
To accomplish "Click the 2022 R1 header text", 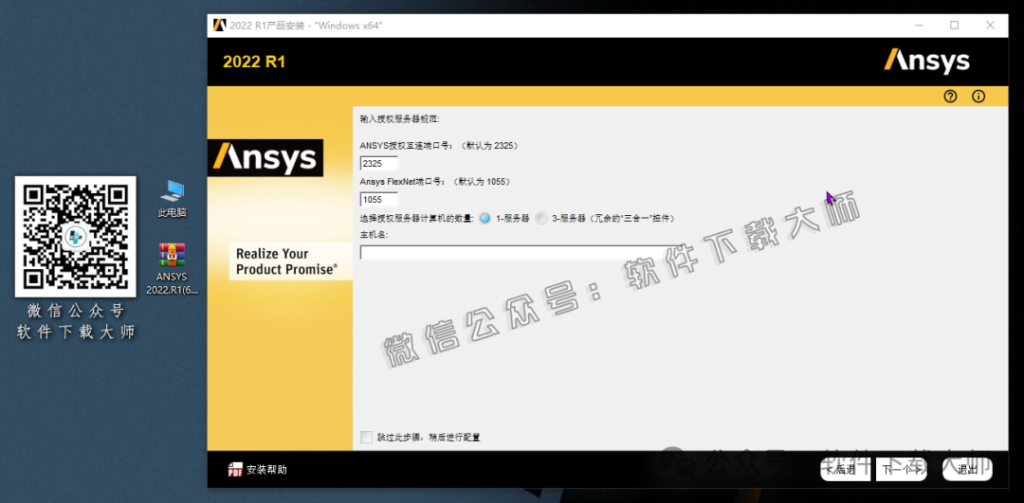I will coord(254,62).
